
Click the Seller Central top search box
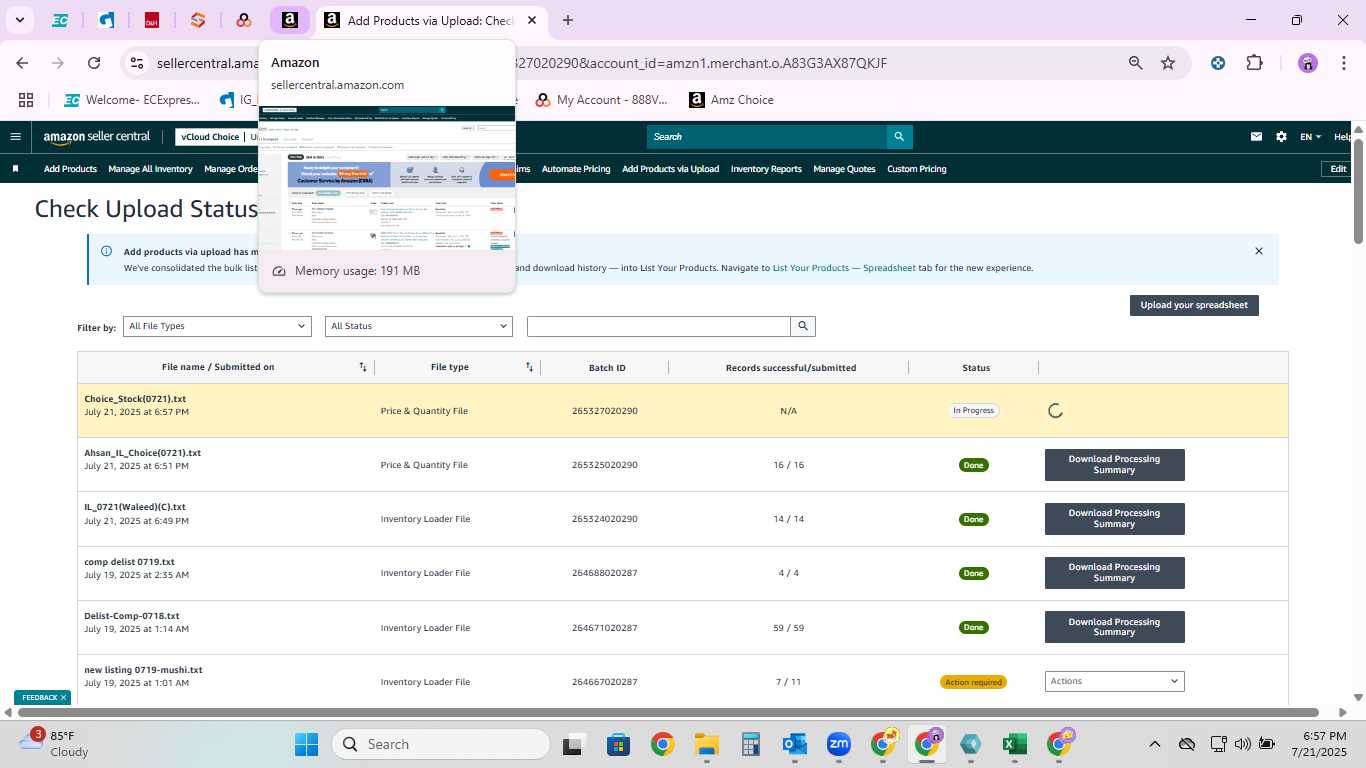766,137
